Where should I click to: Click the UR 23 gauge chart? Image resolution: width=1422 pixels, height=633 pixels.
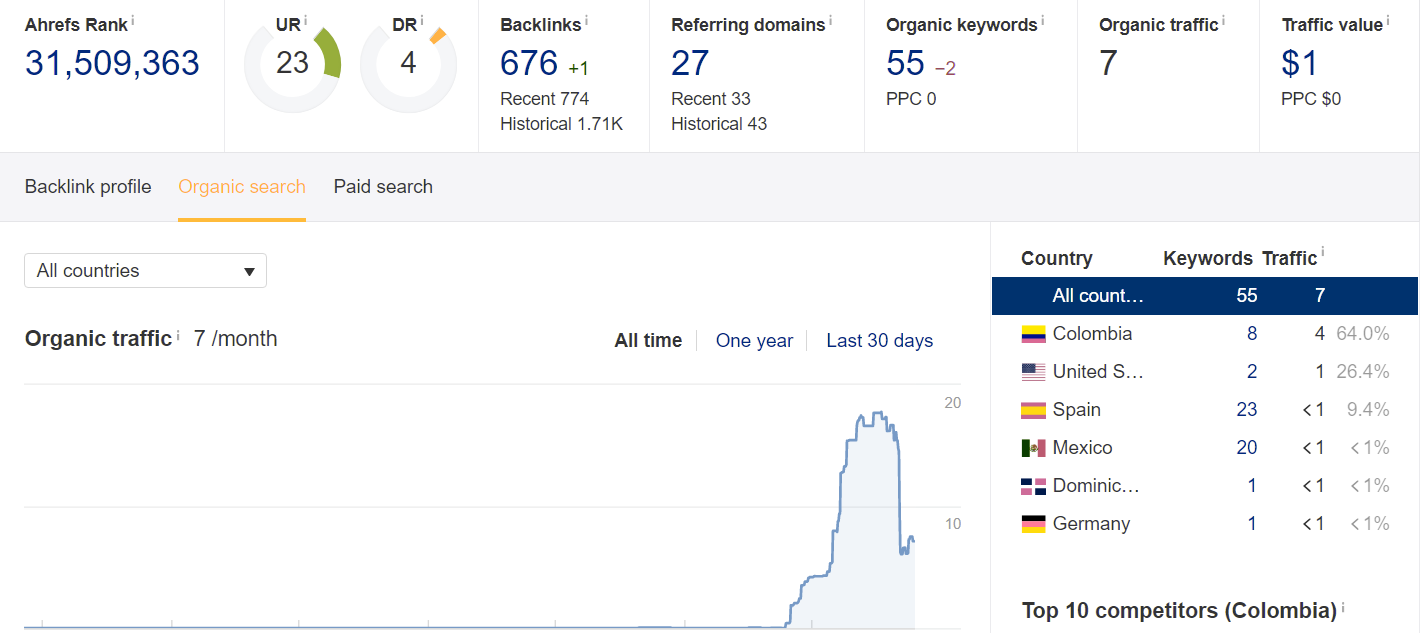click(x=292, y=65)
